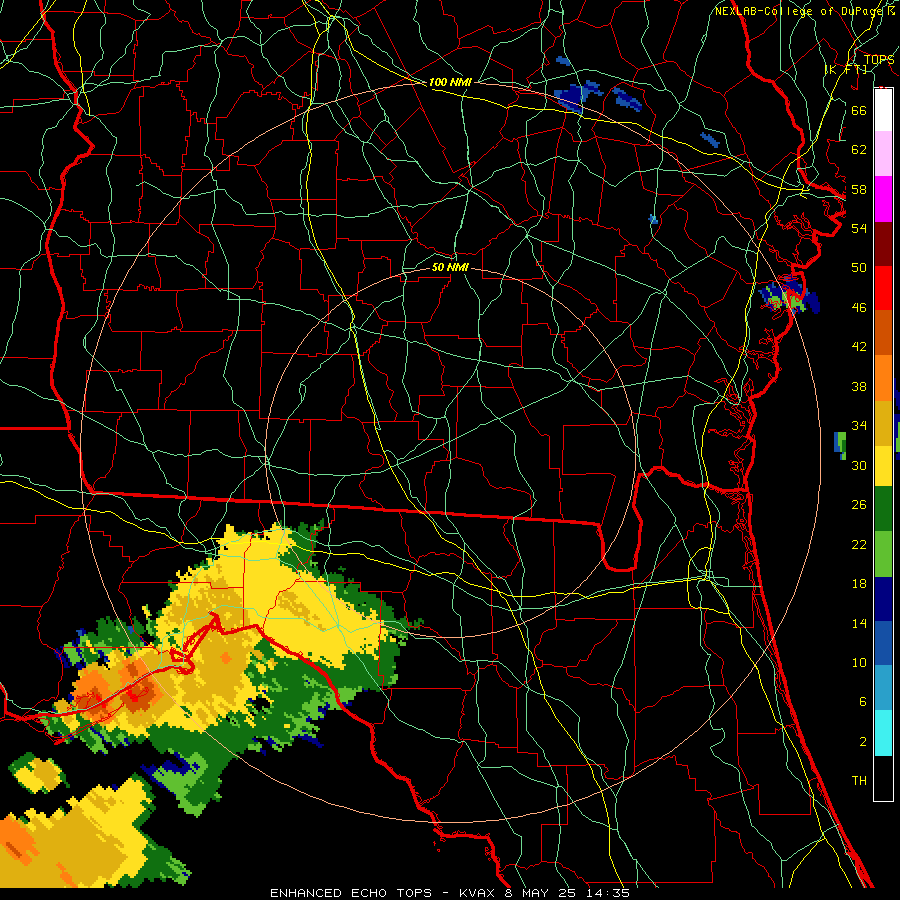
Task: Click the 30 label on the legend
Action: pos(859,465)
